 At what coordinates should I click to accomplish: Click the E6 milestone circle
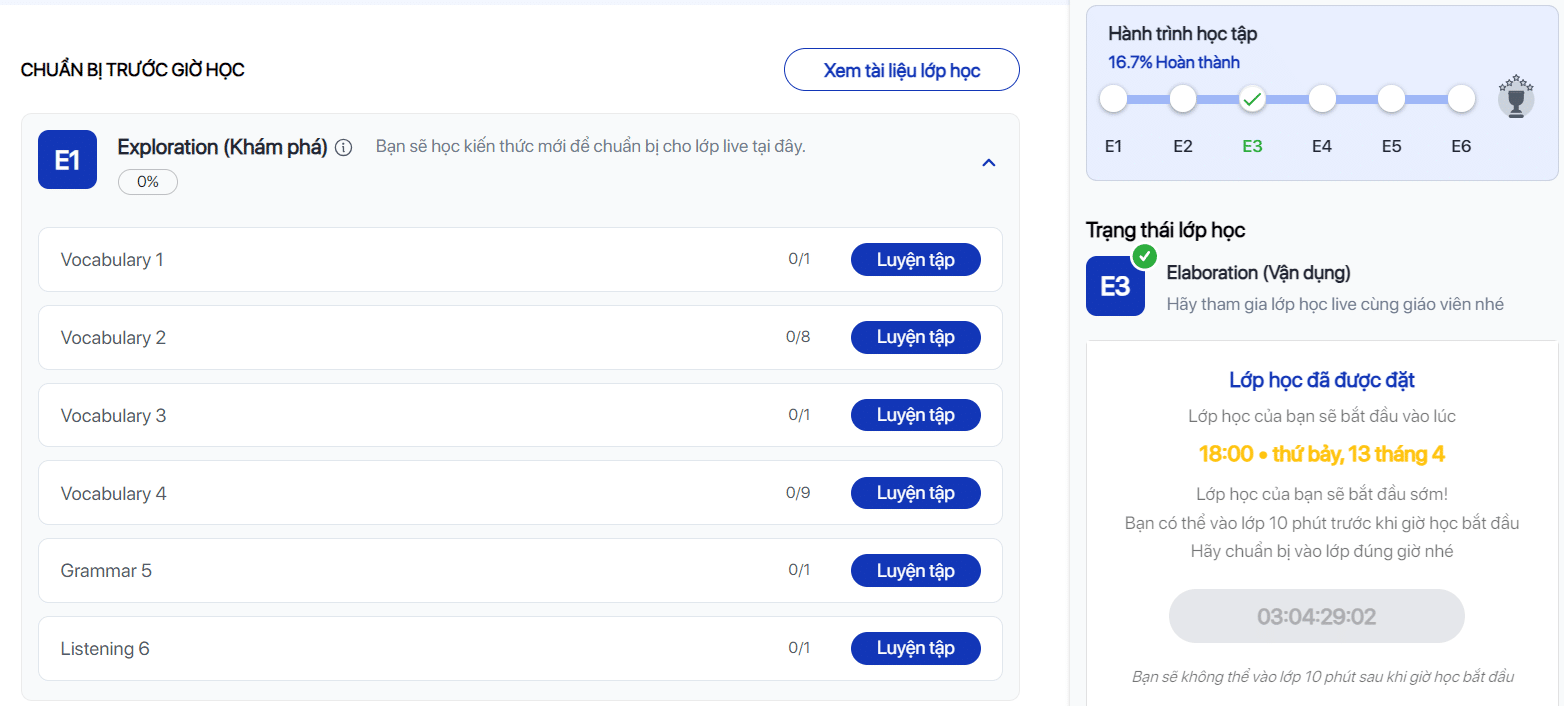click(1461, 99)
